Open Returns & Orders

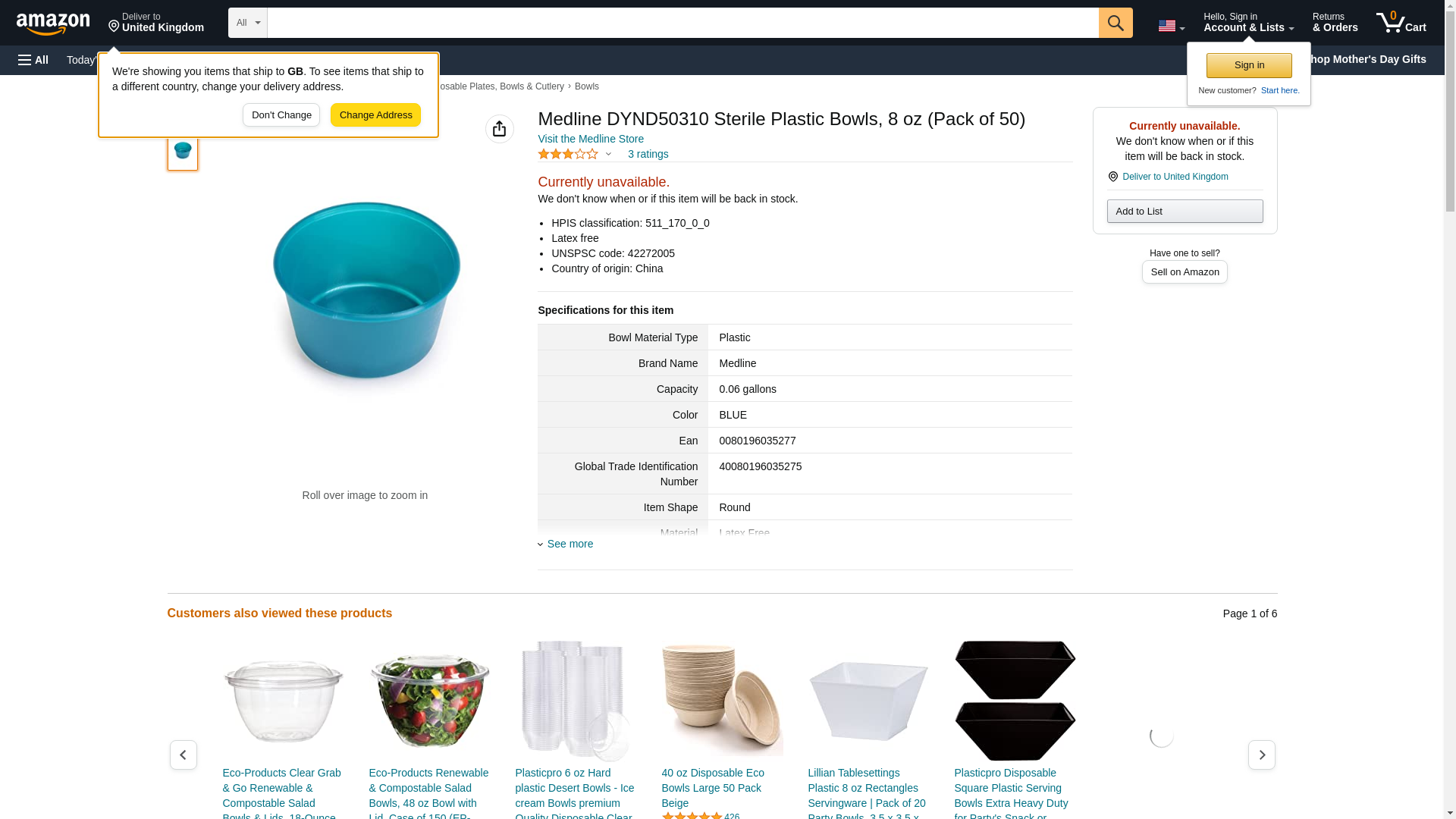(x=1335, y=23)
